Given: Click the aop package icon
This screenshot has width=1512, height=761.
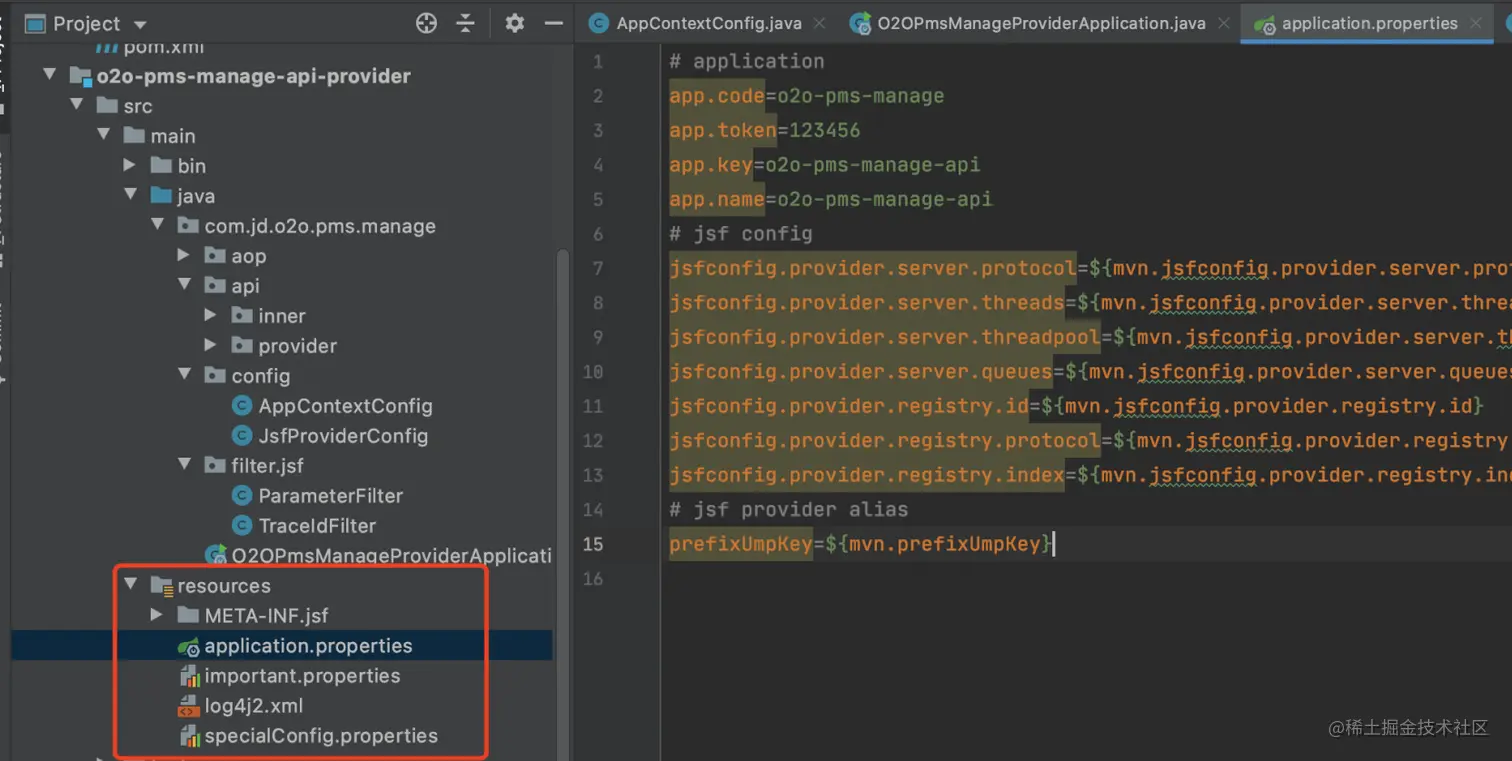Looking at the screenshot, I should coord(215,256).
